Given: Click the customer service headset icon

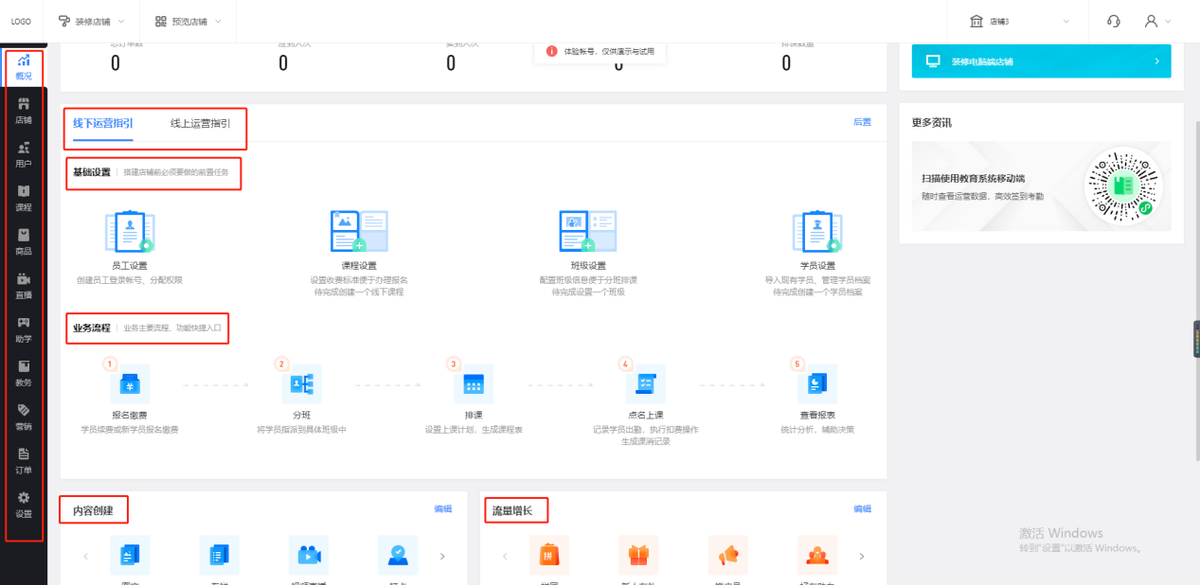Looking at the screenshot, I should (x=1114, y=21).
